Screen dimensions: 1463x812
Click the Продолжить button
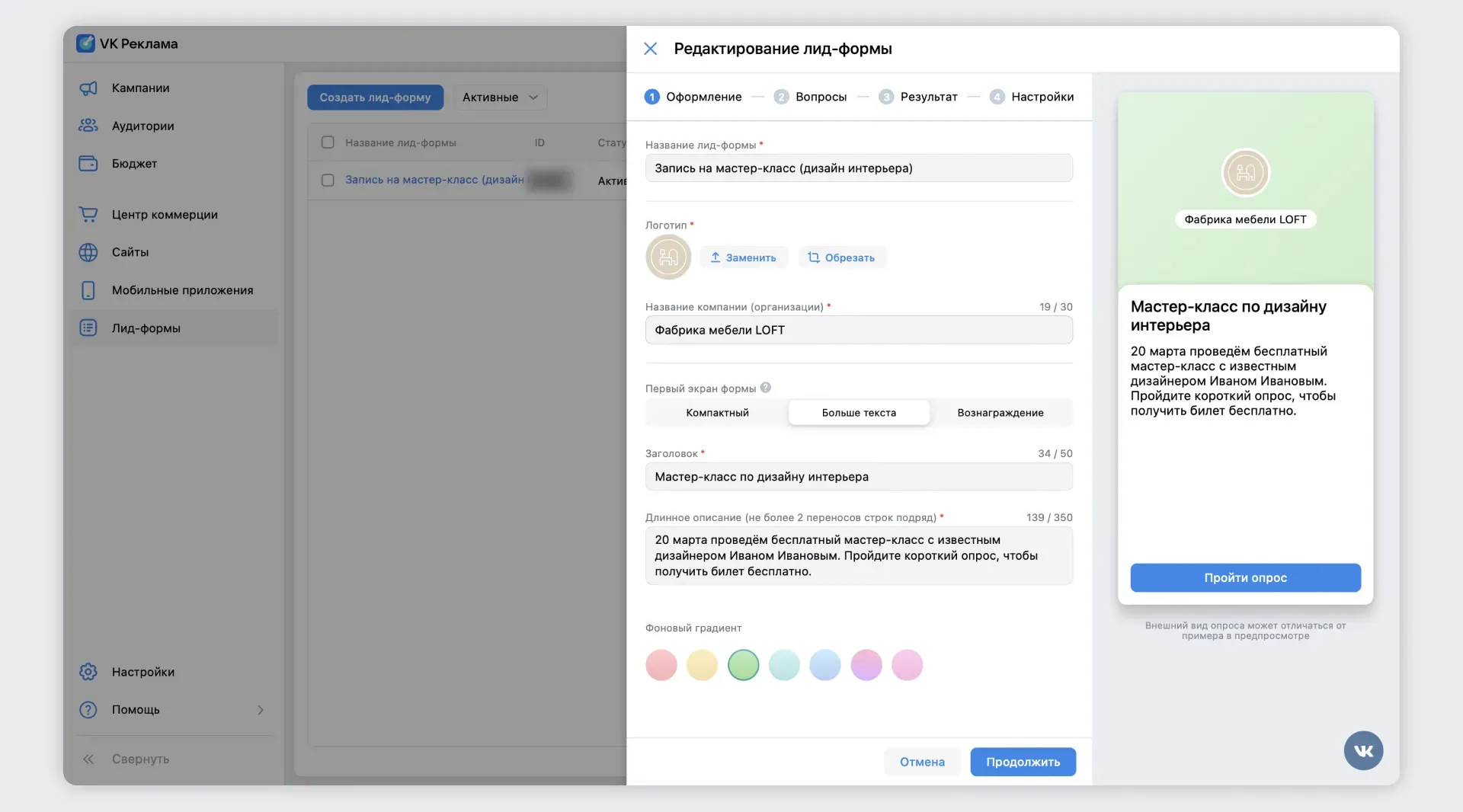[x=1023, y=762]
